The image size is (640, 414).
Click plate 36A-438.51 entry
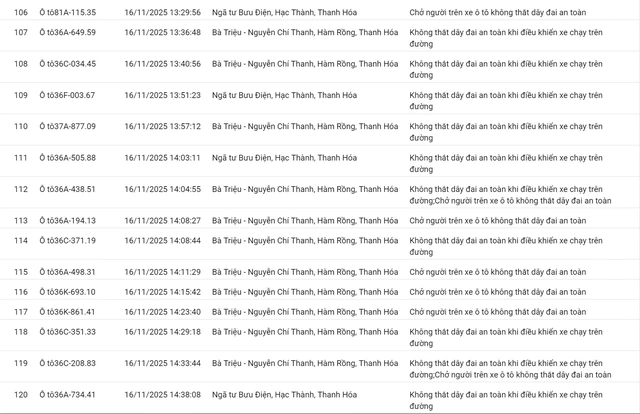pos(72,189)
